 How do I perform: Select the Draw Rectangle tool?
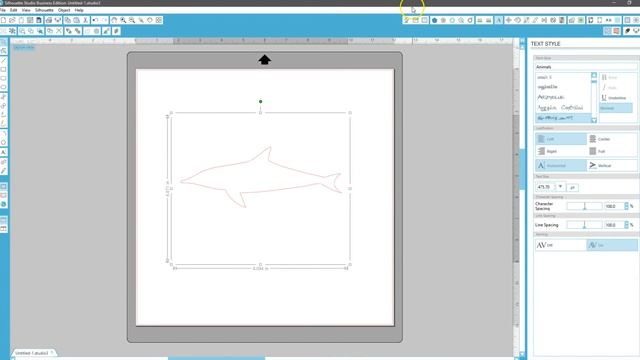click(x=3, y=69)
